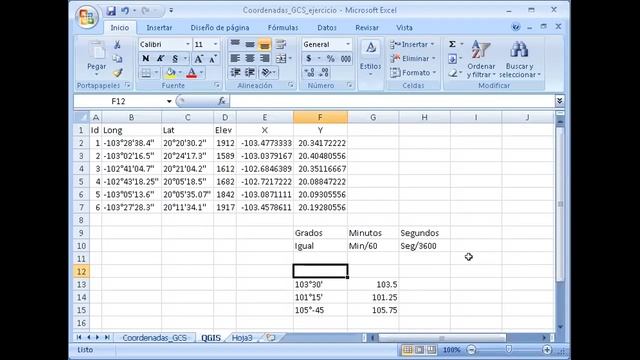Switch to page layout view
The height and width of the screenshot is (360, 640).
coord(419,350)
